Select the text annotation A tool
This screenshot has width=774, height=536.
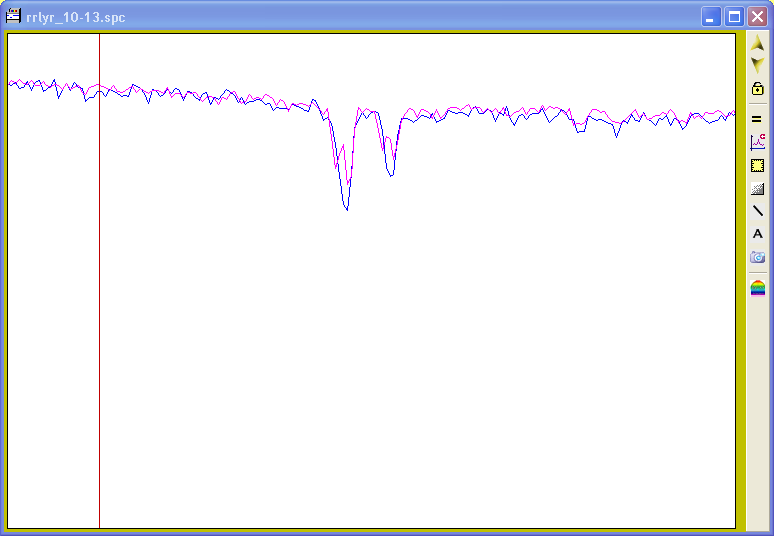757,234
